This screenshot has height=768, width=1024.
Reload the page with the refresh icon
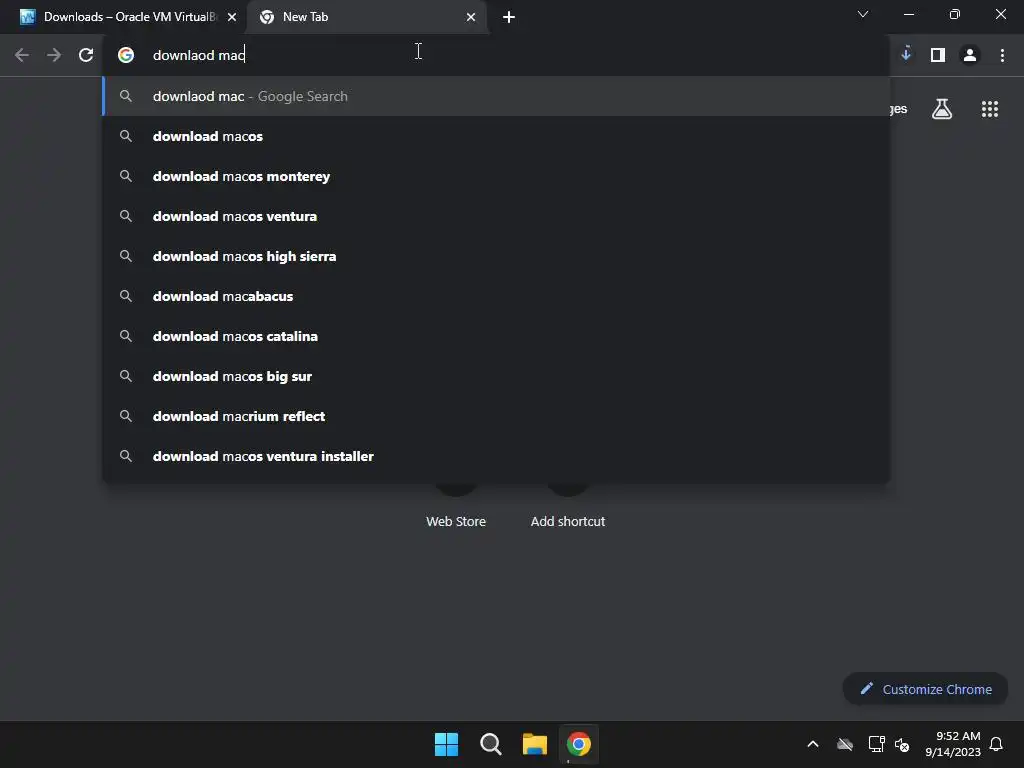(x=86, y=55)
